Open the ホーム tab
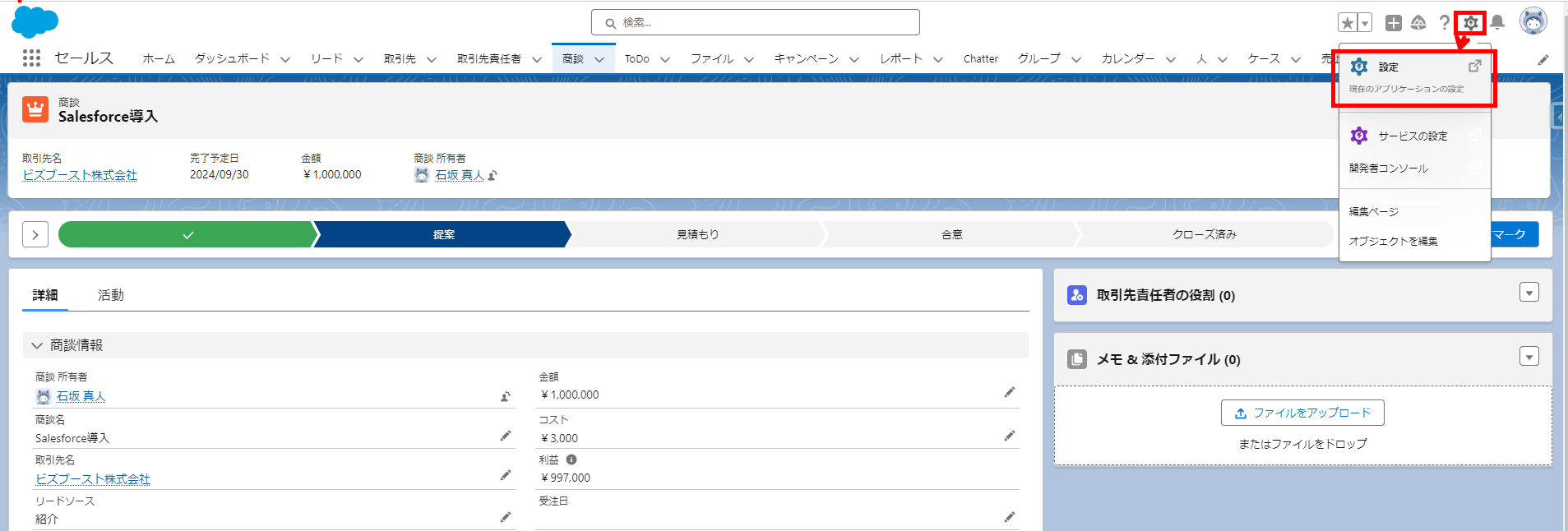The width and height of the screenshot is (1568, 531). [x=159, y=58]
